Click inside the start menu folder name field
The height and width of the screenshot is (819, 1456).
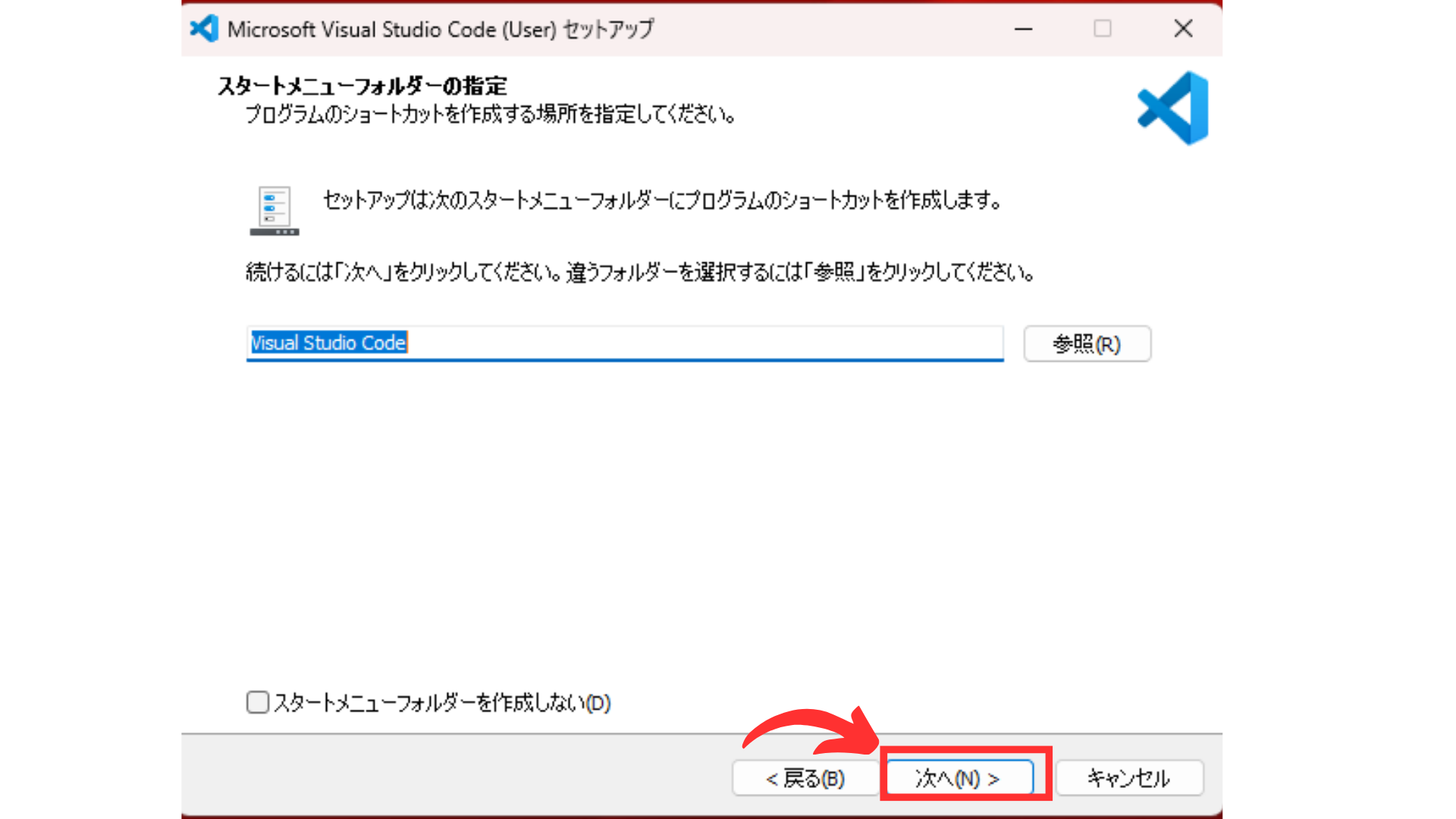tap(625, 344)
